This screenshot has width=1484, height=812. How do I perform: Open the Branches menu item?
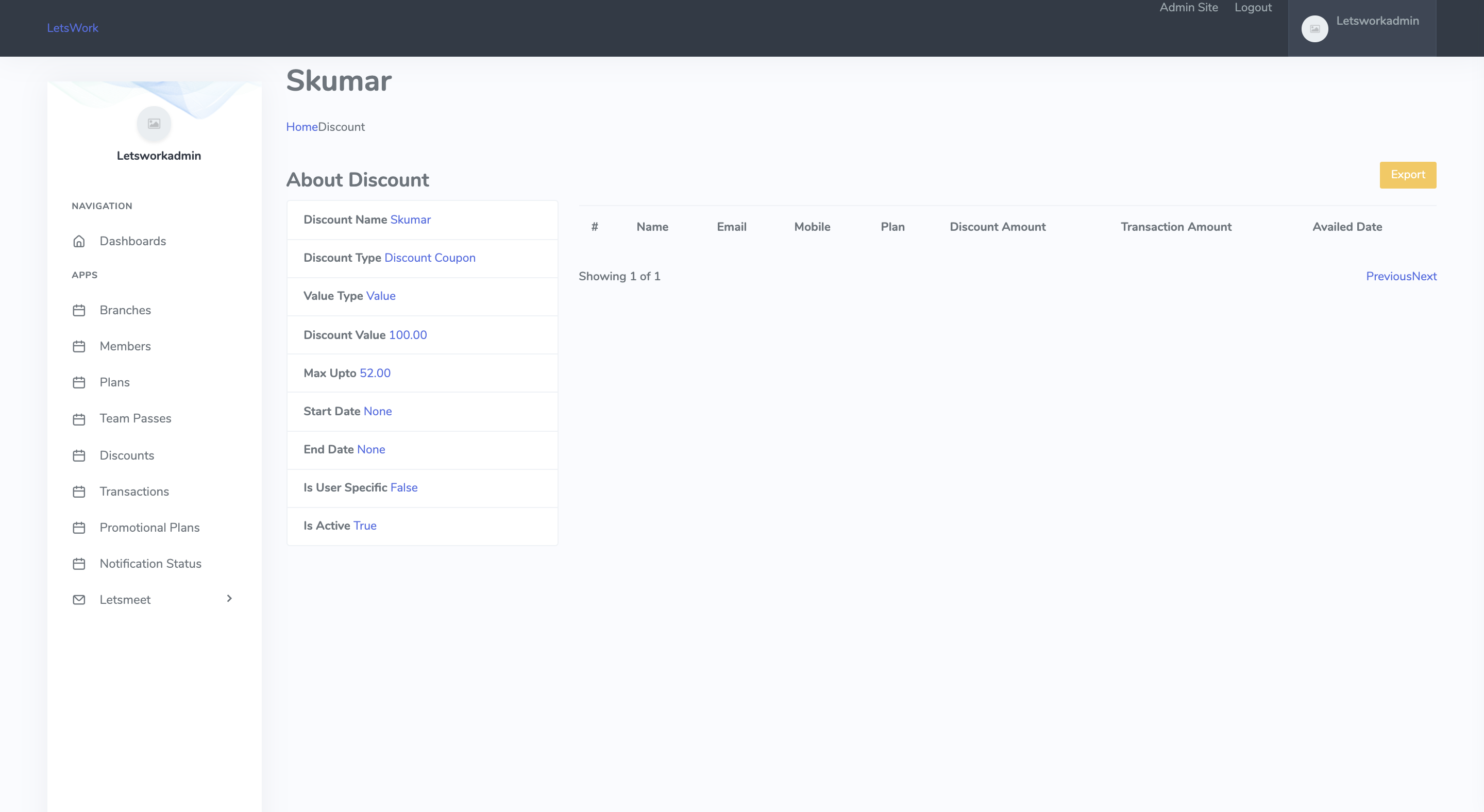125,310
